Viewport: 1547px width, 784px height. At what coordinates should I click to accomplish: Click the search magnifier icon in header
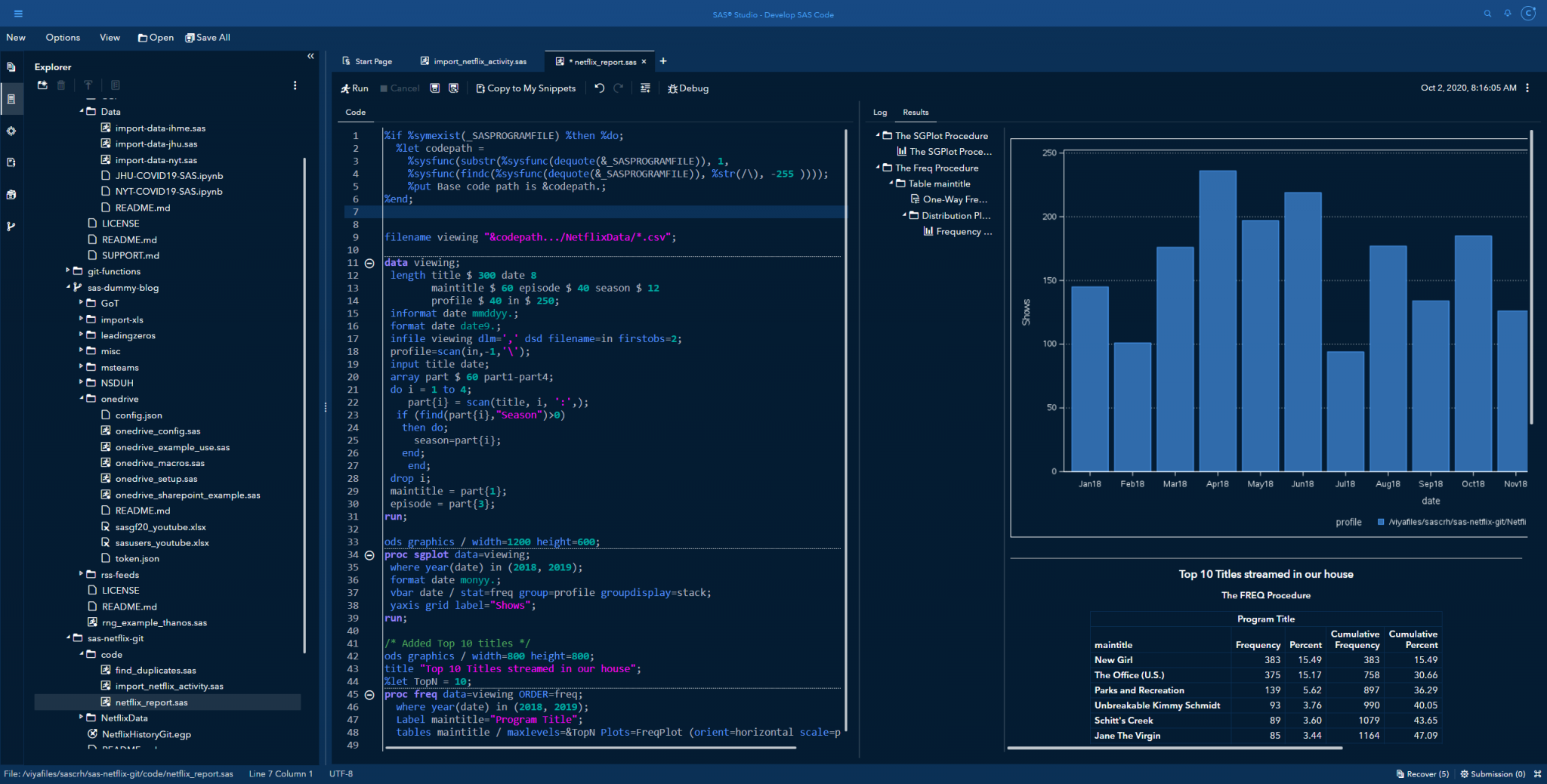1487,14
